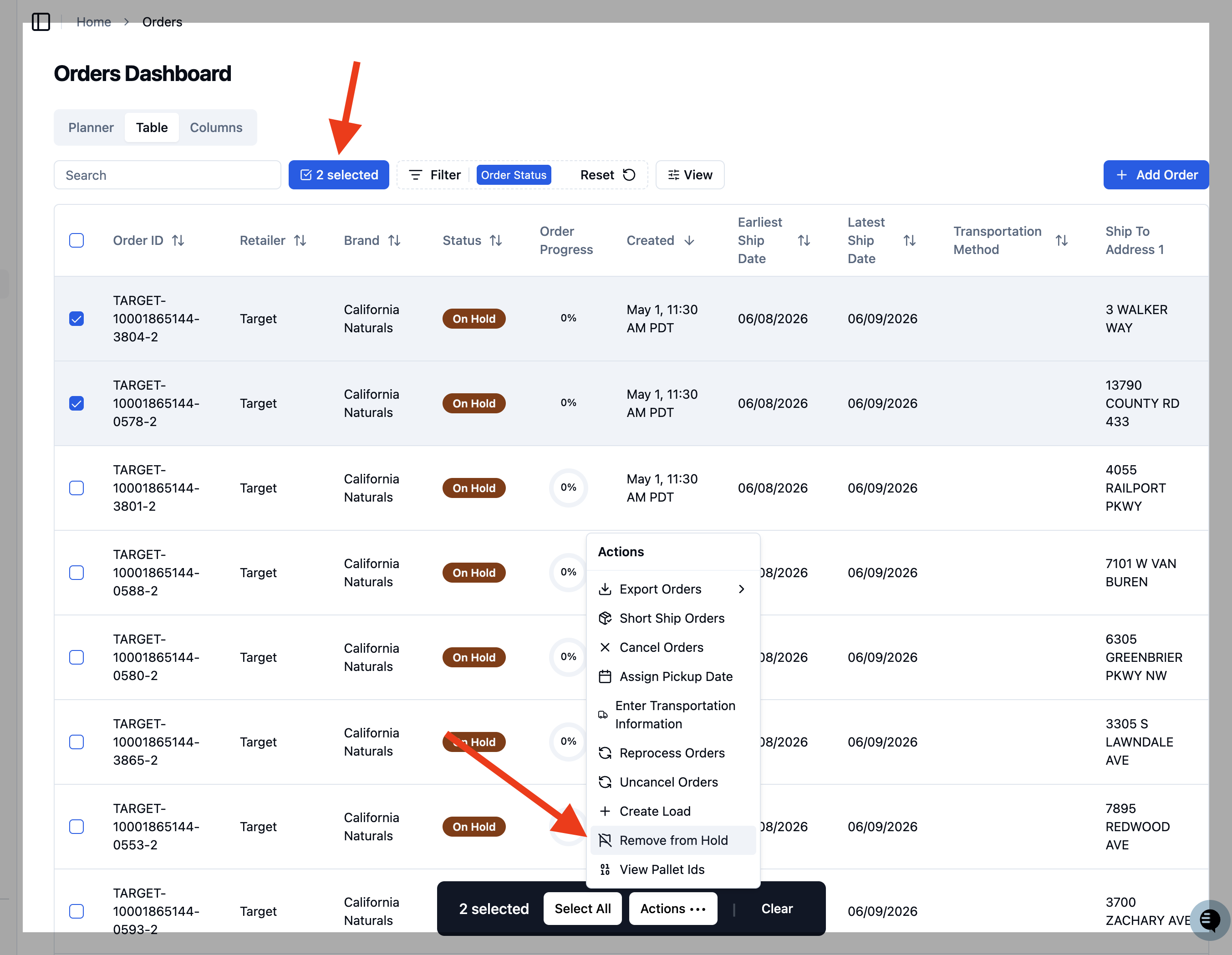Switch to the Columns tab
This screenshot has width=1232, height=955.
click(x=216, y=127)
